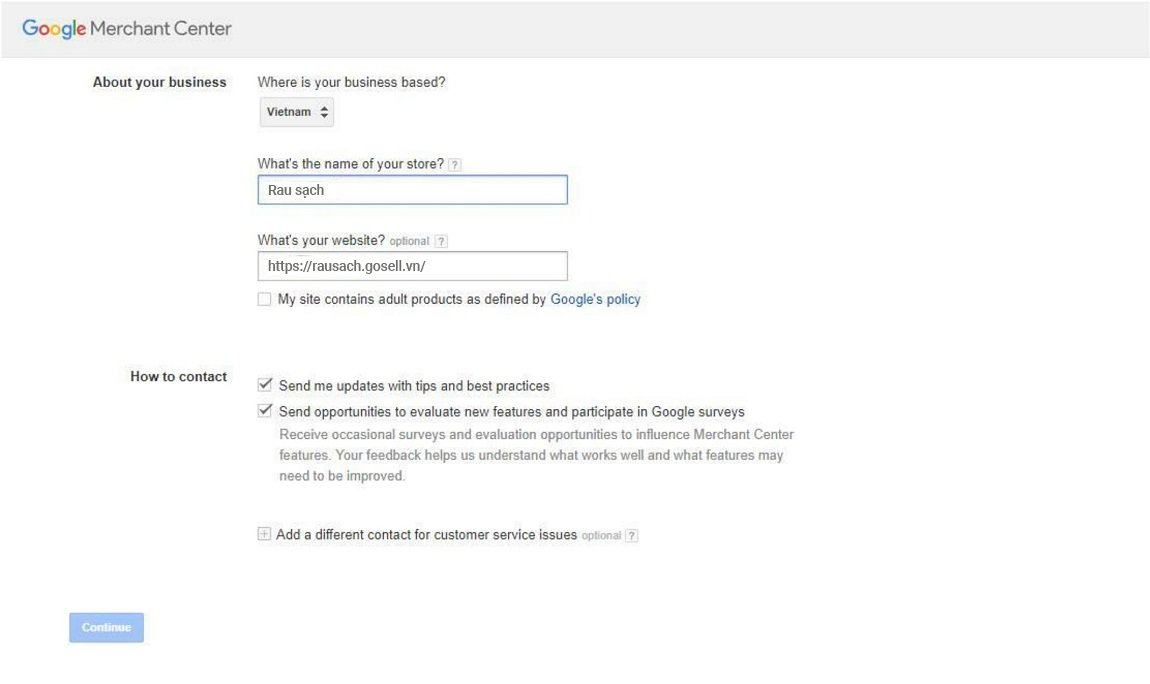This screenshot has width=1150, height=684.
Task: Click the "About your business" section label
Action: tap(159, 82)
